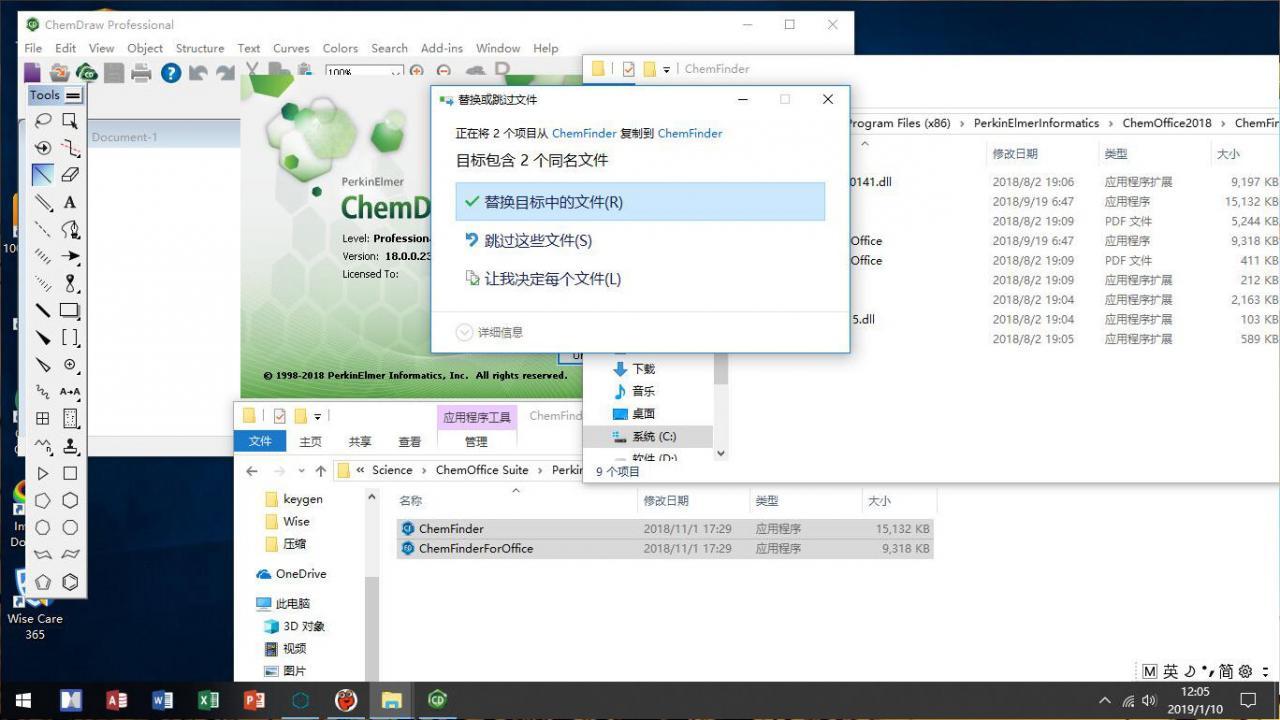Screen dimensions: 1280x720
Task: Select the Bold Bond tool
Action: [x=43, y=310]
